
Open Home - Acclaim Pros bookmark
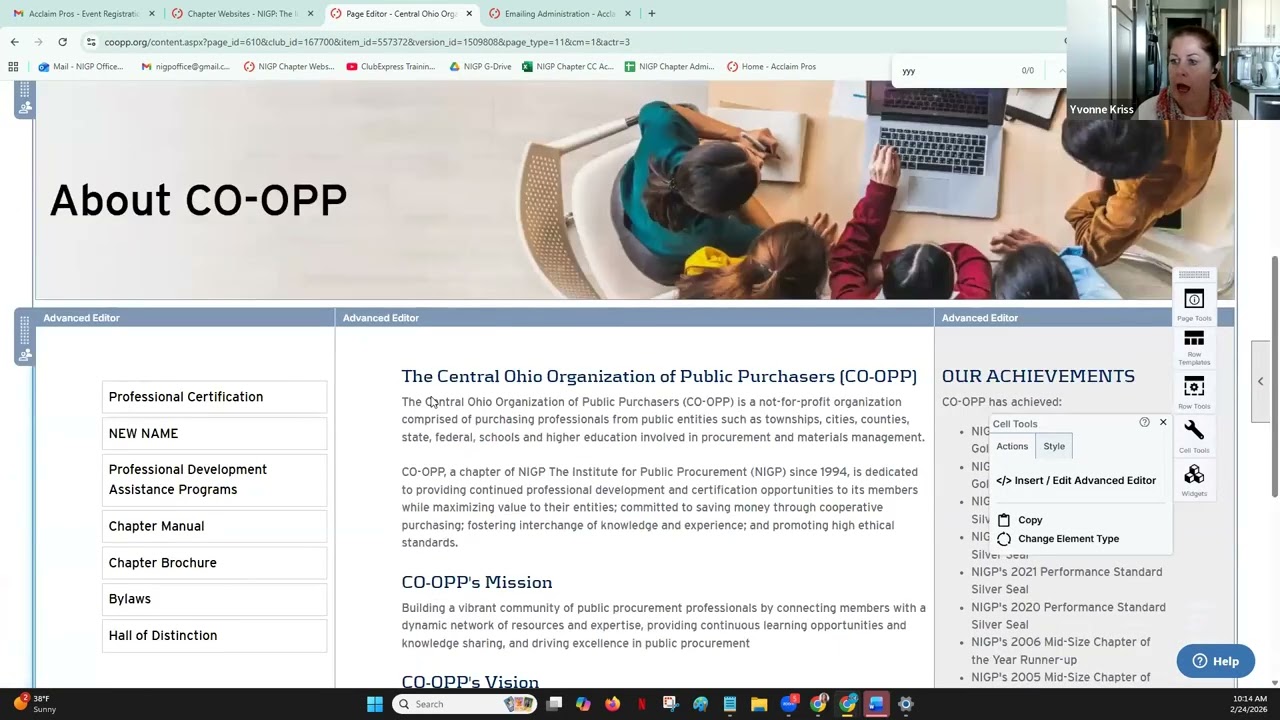coord(771,67)
